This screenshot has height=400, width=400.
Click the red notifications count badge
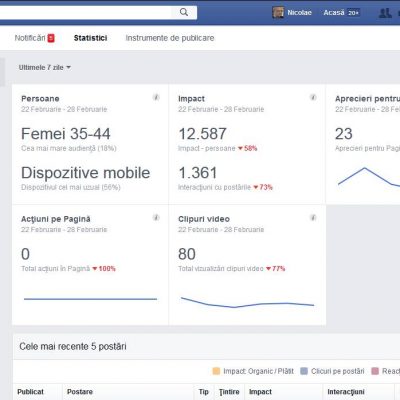[x=51, y=38]
